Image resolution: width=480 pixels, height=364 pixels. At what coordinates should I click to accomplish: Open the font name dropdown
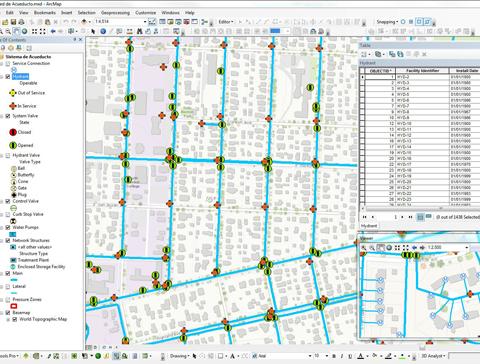tap(310, 356)
